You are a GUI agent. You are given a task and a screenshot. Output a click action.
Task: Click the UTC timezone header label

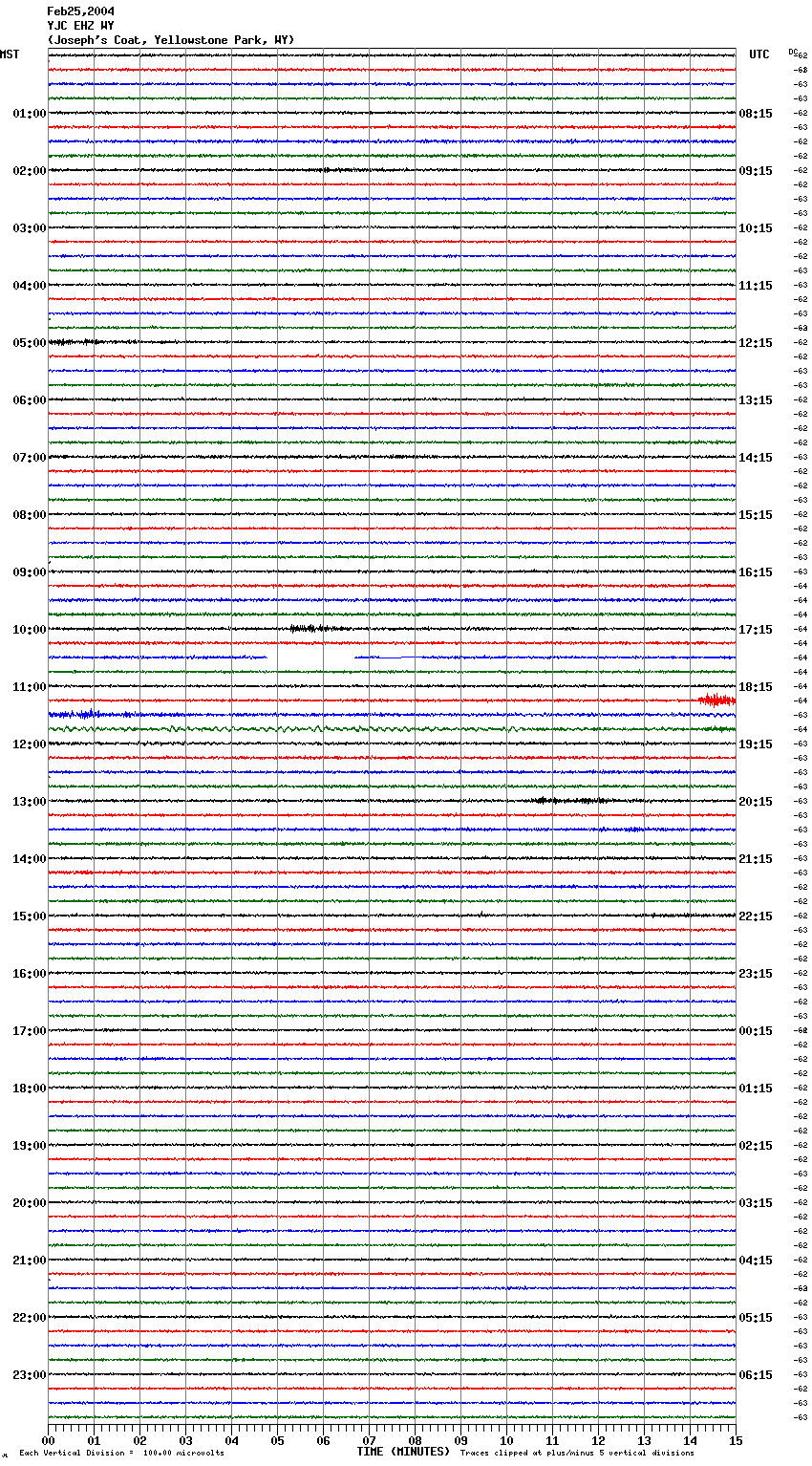tap(759, 54)
